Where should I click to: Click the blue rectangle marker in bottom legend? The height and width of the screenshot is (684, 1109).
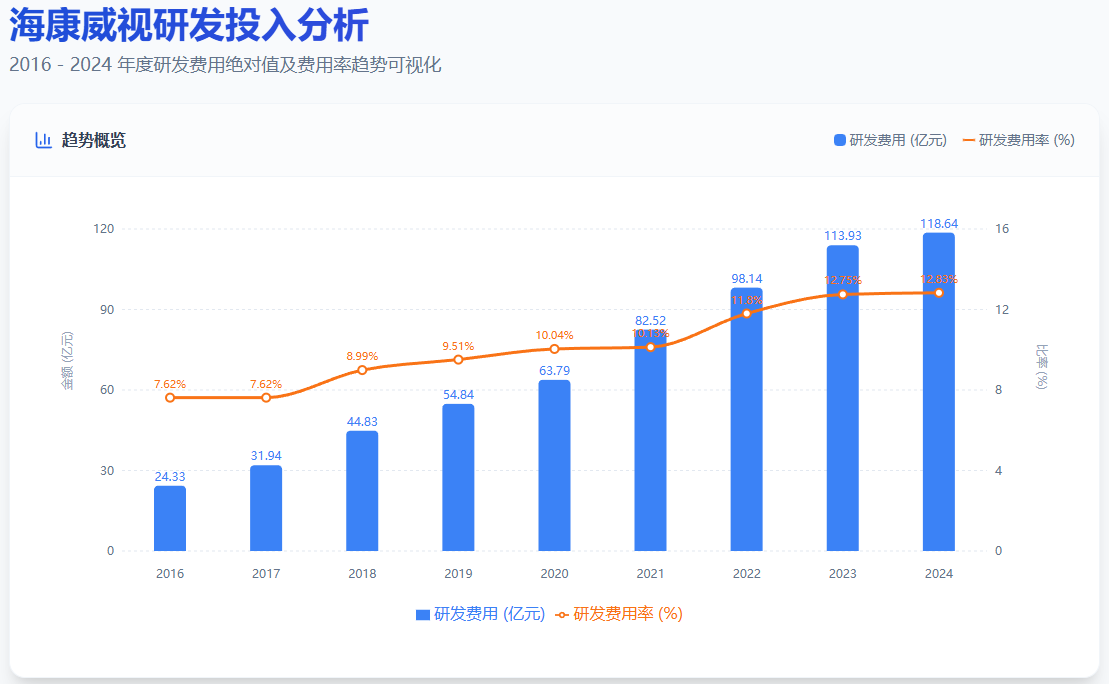(x=422, y=614)
